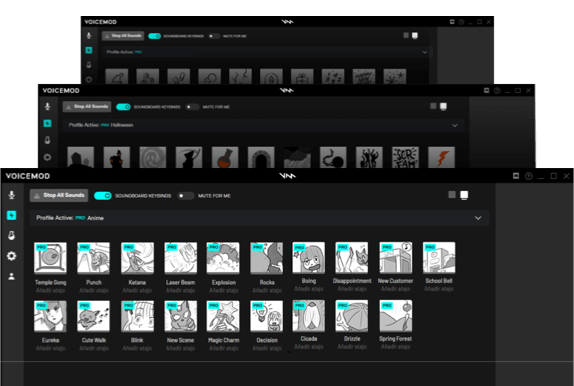Toggle Soundboard Keybinds in Halloween window

pos(123,107)
